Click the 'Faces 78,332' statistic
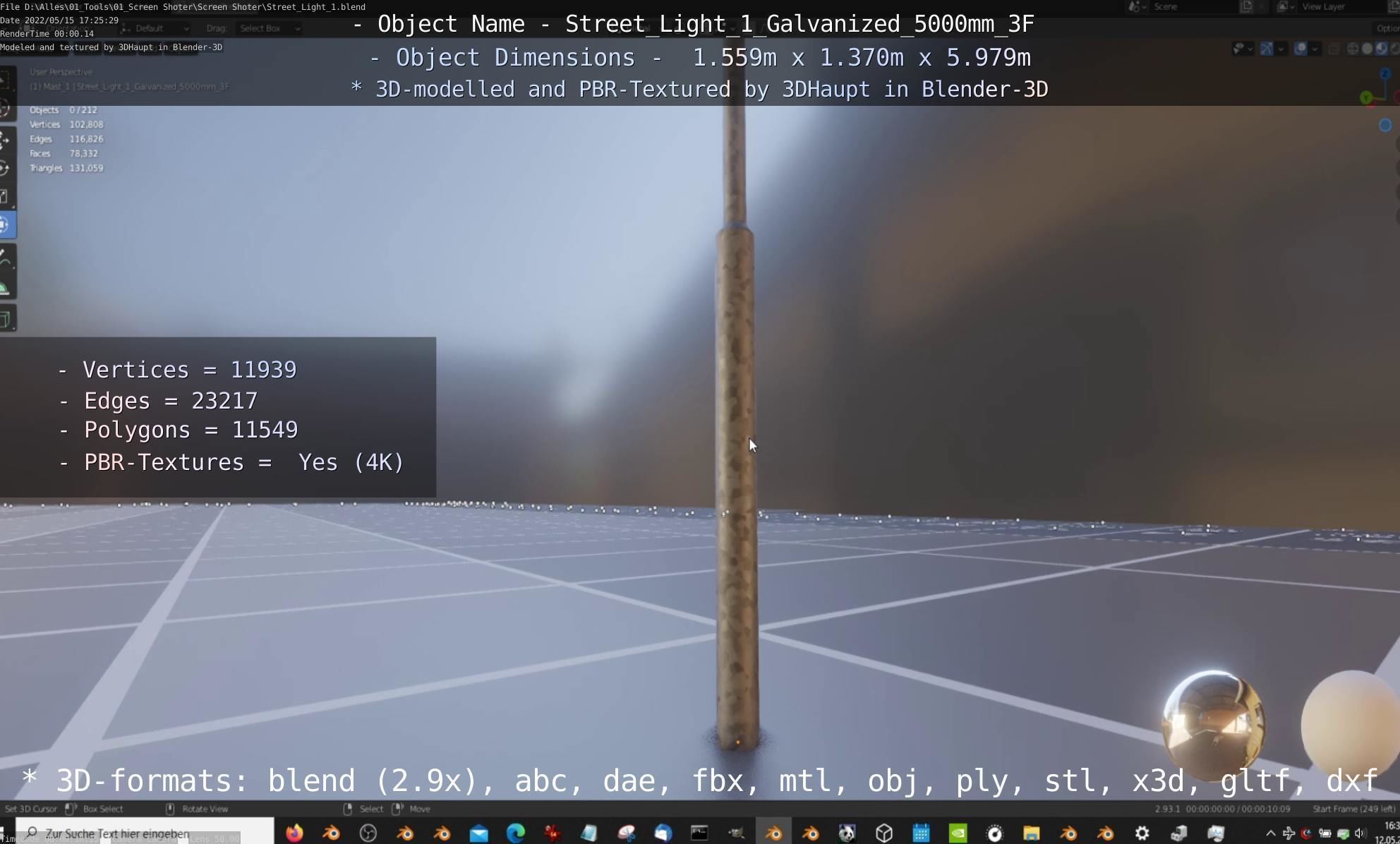This screenshot has width=1400, height=844. [63, 153]
